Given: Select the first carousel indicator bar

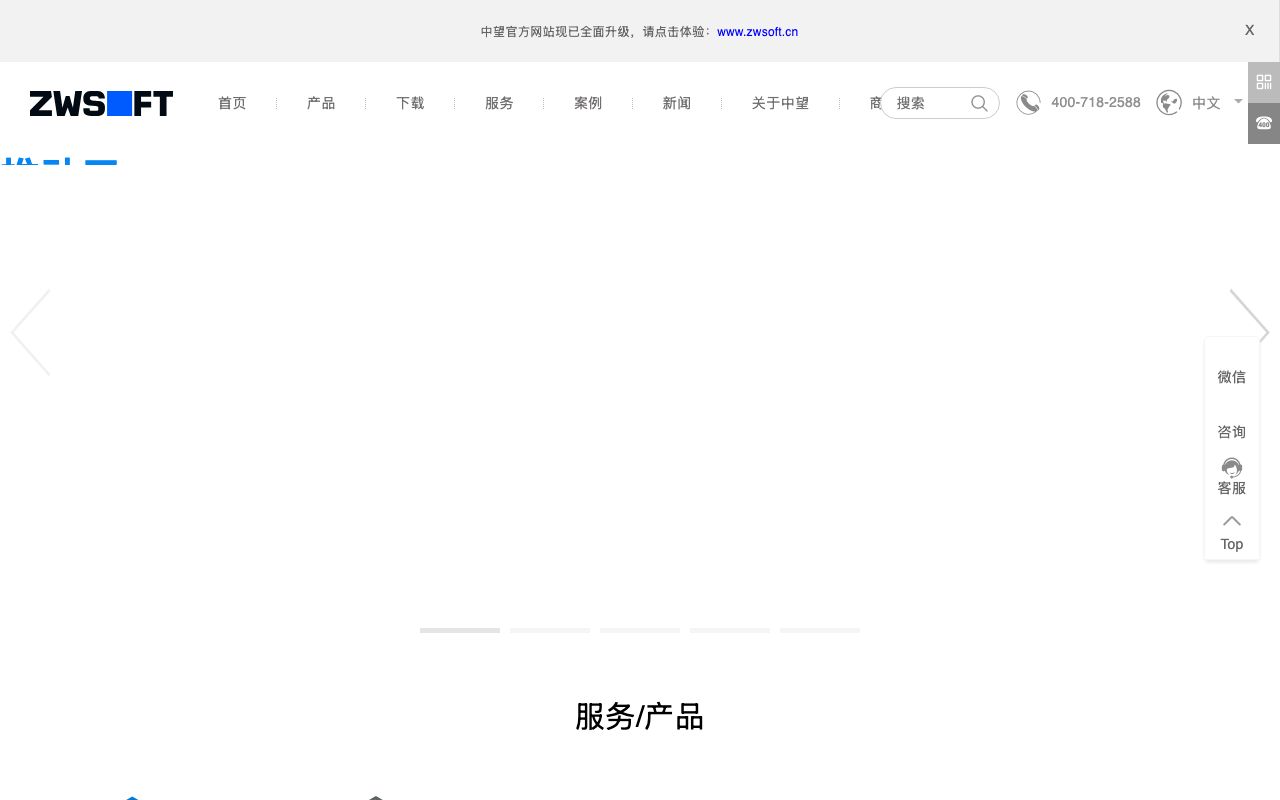Looking at the screenshot, I should pyautogui.click(x=460, y=630).
